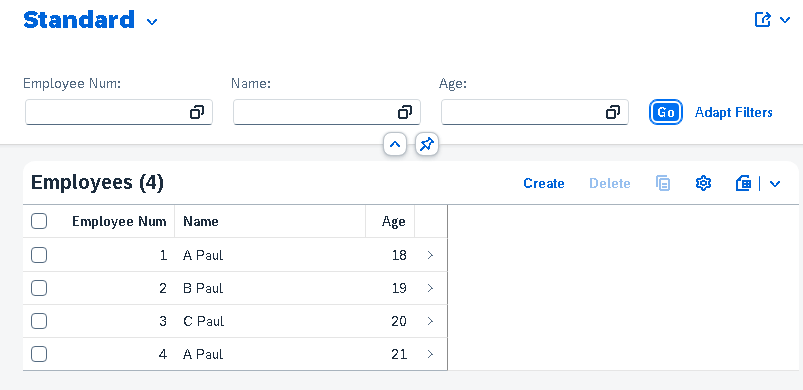Collapse the filter header with up chevron
This screenshot has height=390, width=803.
pos(395,145)
